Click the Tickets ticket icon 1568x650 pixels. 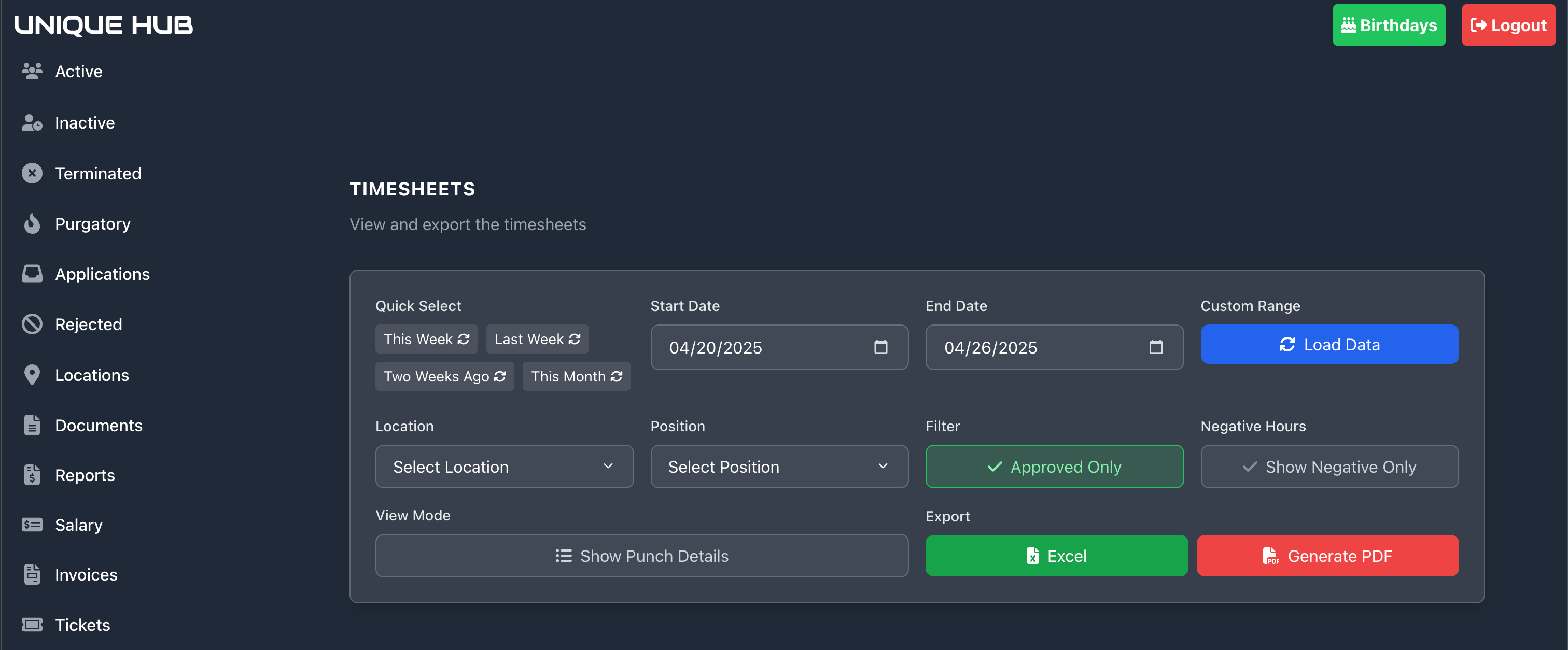tap(32, 625)
